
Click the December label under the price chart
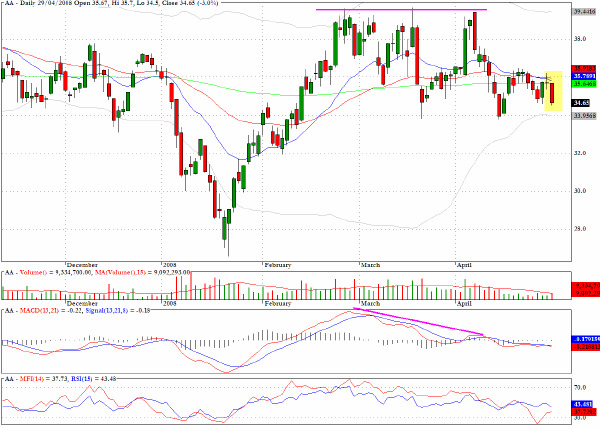click(x=82, y=265)
